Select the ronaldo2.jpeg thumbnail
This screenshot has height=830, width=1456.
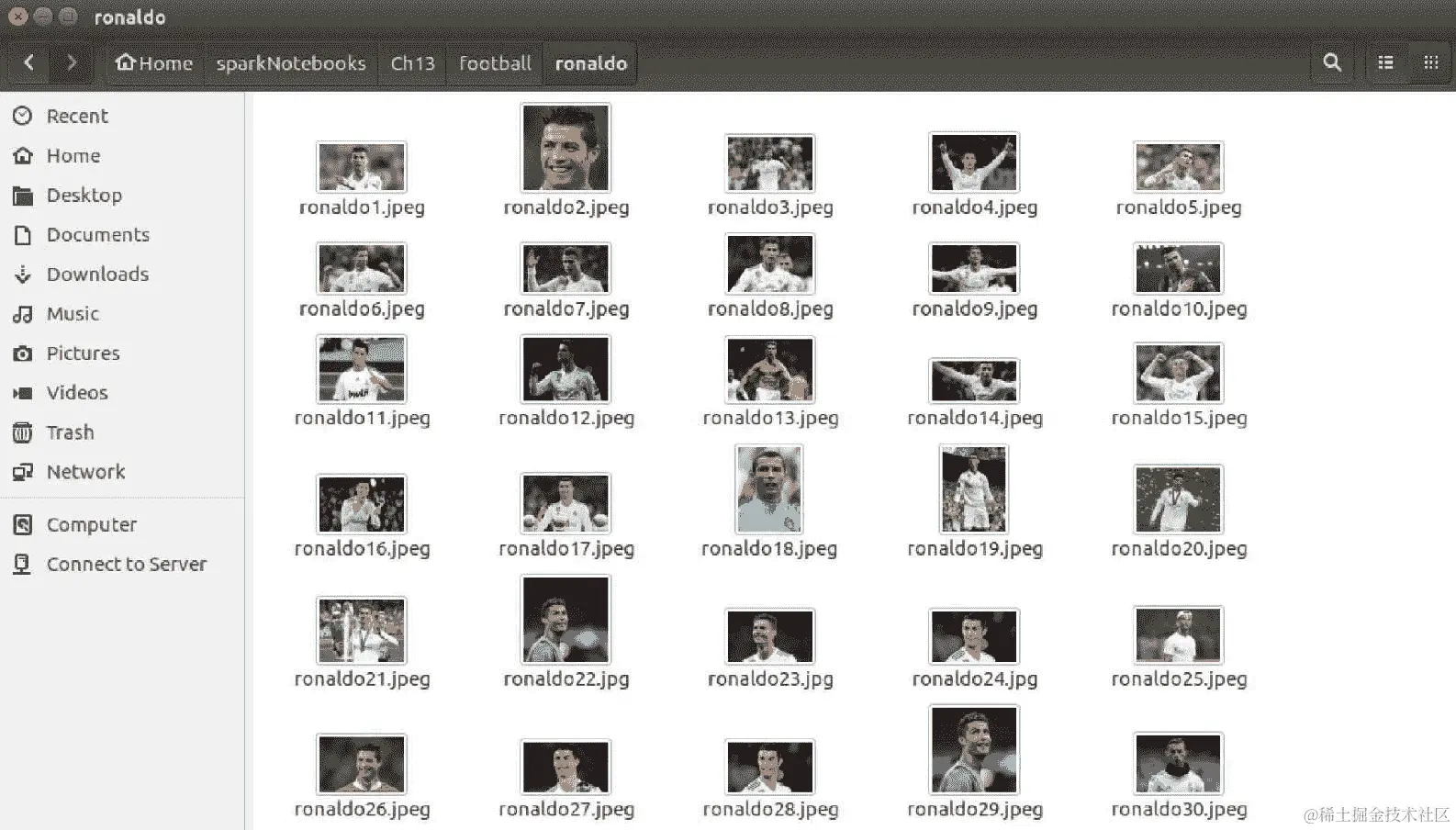pos(566,147)
